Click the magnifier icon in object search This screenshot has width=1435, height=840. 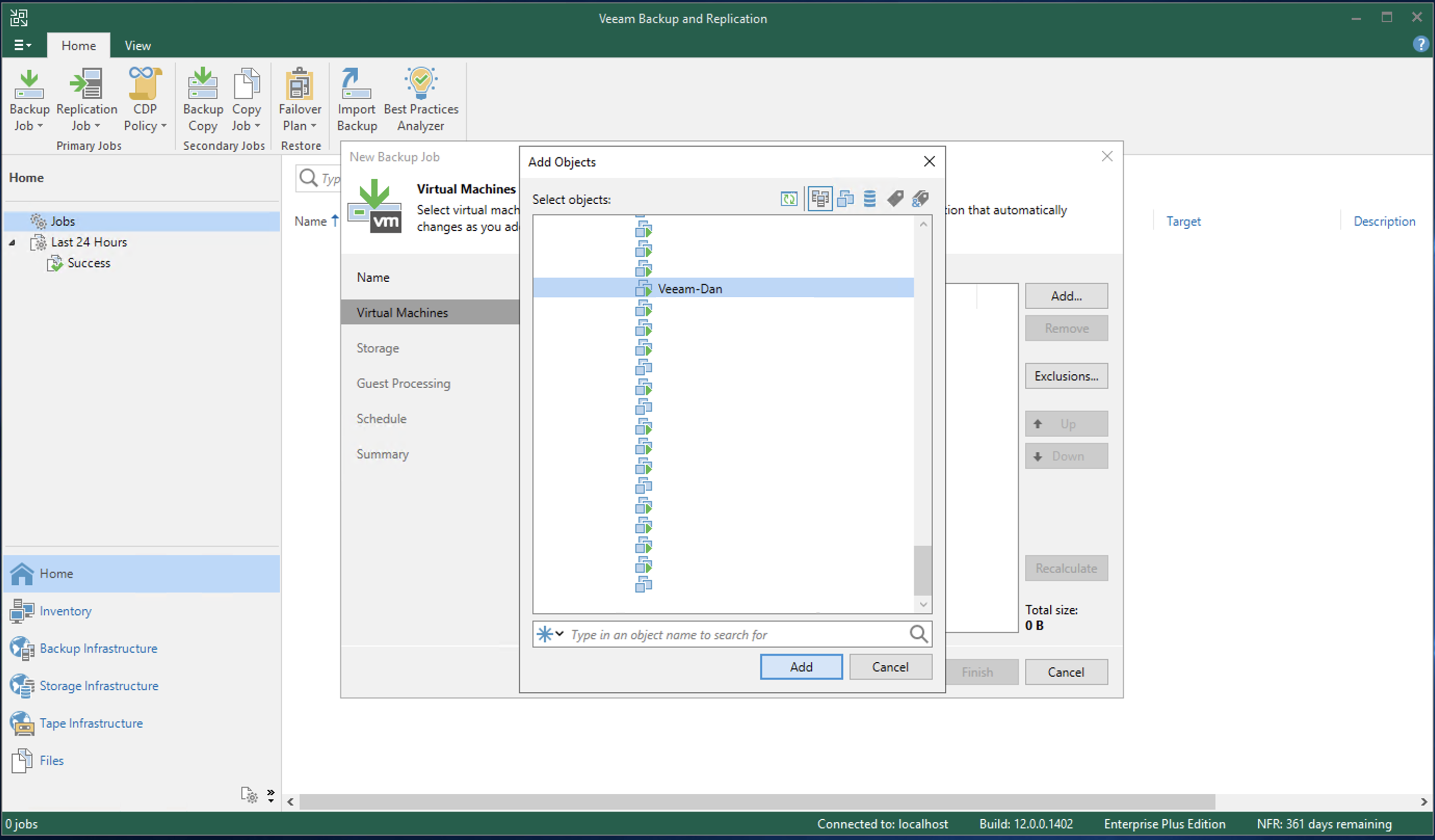pos(918,634)
